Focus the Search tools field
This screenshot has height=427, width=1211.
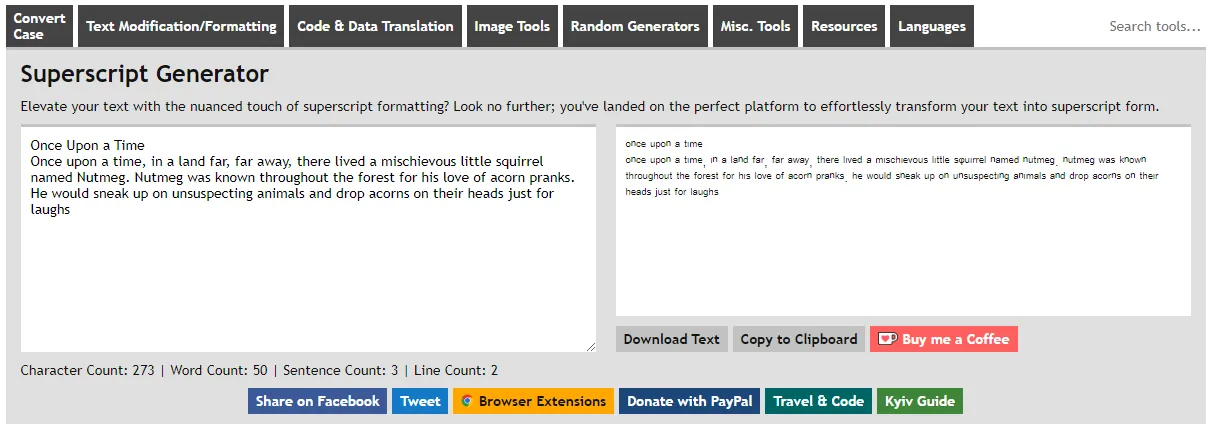pos(1154,26)
